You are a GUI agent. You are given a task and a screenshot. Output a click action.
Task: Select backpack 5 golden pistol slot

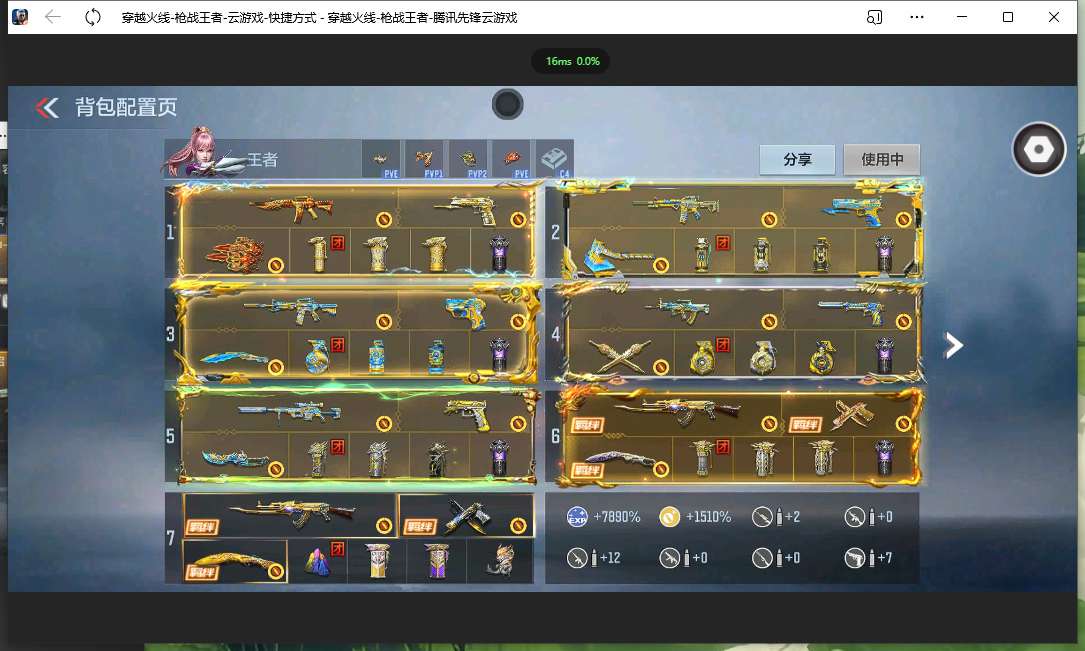(465, 412)
